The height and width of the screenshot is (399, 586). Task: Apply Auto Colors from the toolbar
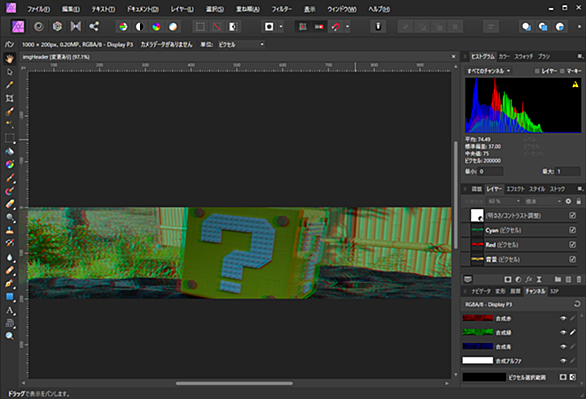tap(156, 27)
